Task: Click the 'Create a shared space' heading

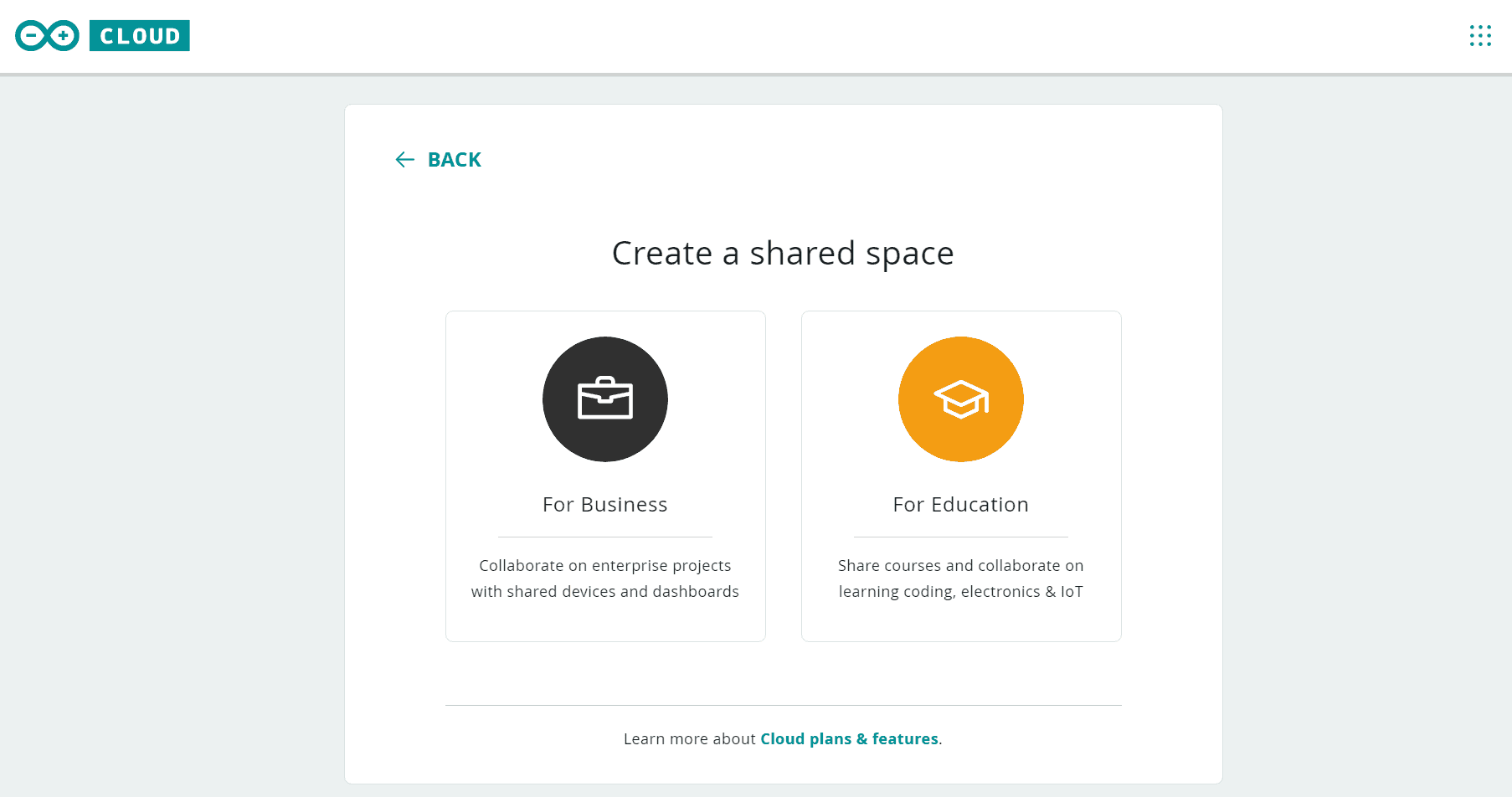Action: point(783,254)
